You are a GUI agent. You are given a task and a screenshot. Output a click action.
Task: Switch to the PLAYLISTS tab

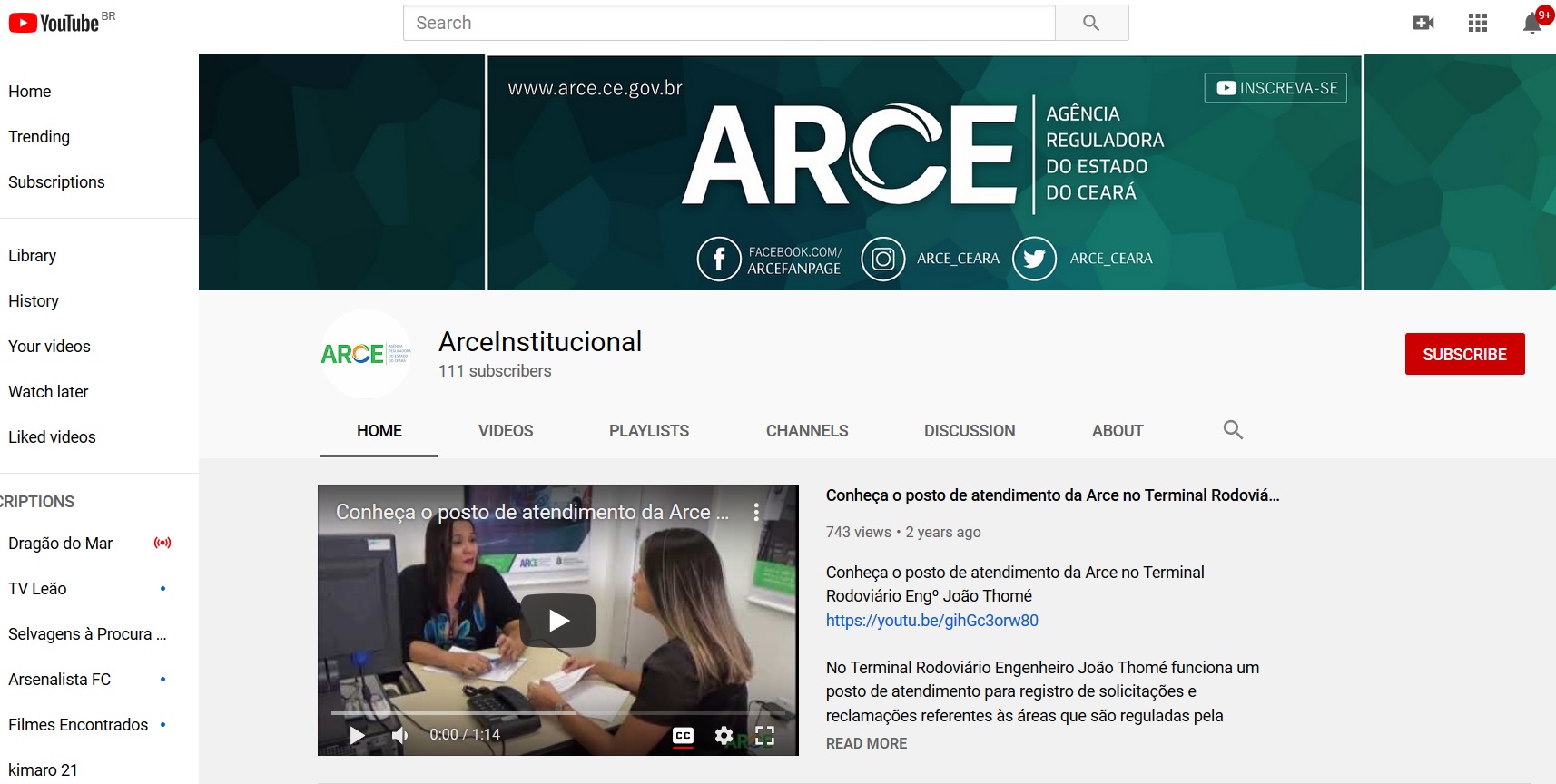(649, 431)
